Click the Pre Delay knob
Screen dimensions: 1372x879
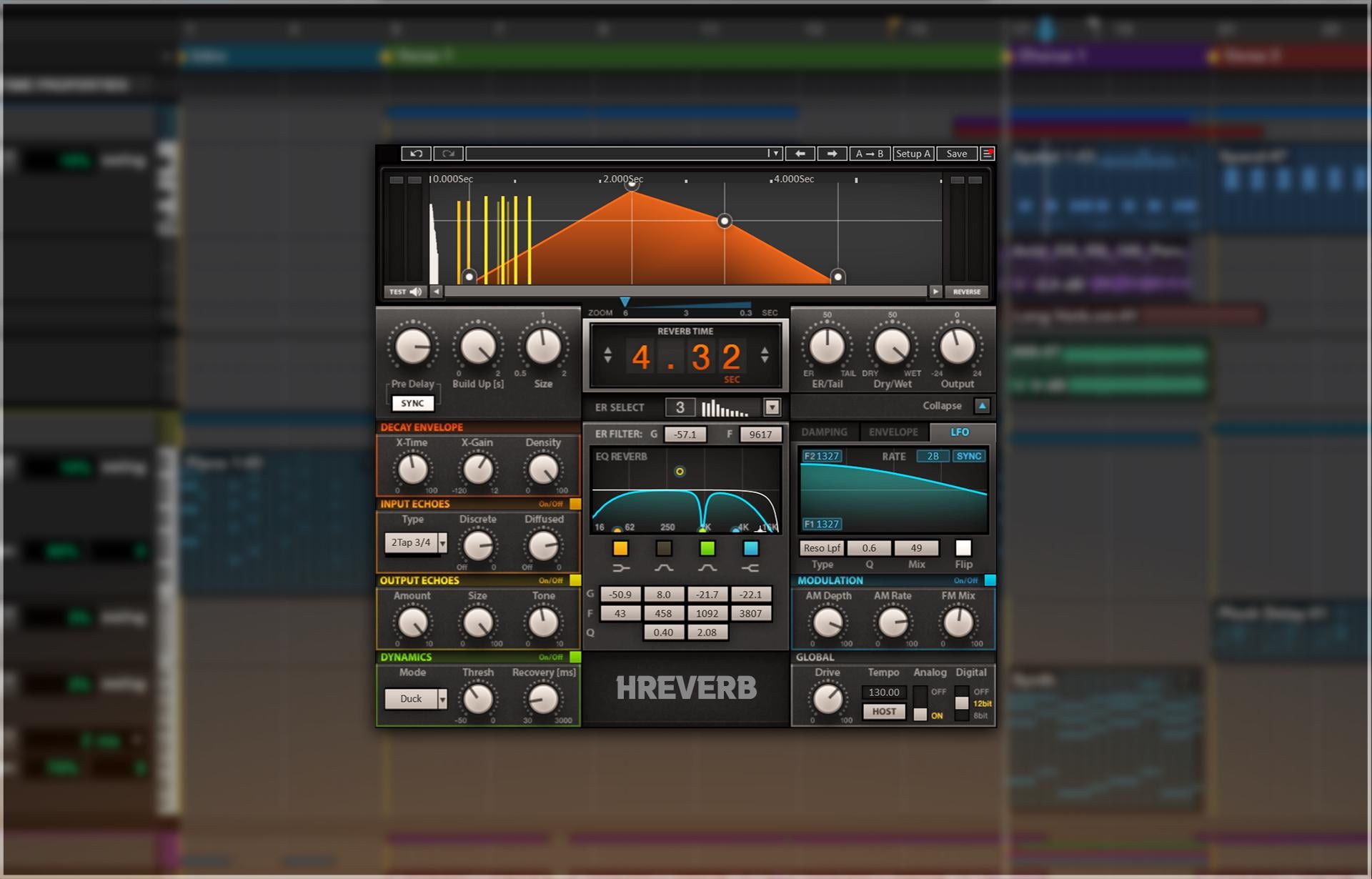(x=413, y=347)
